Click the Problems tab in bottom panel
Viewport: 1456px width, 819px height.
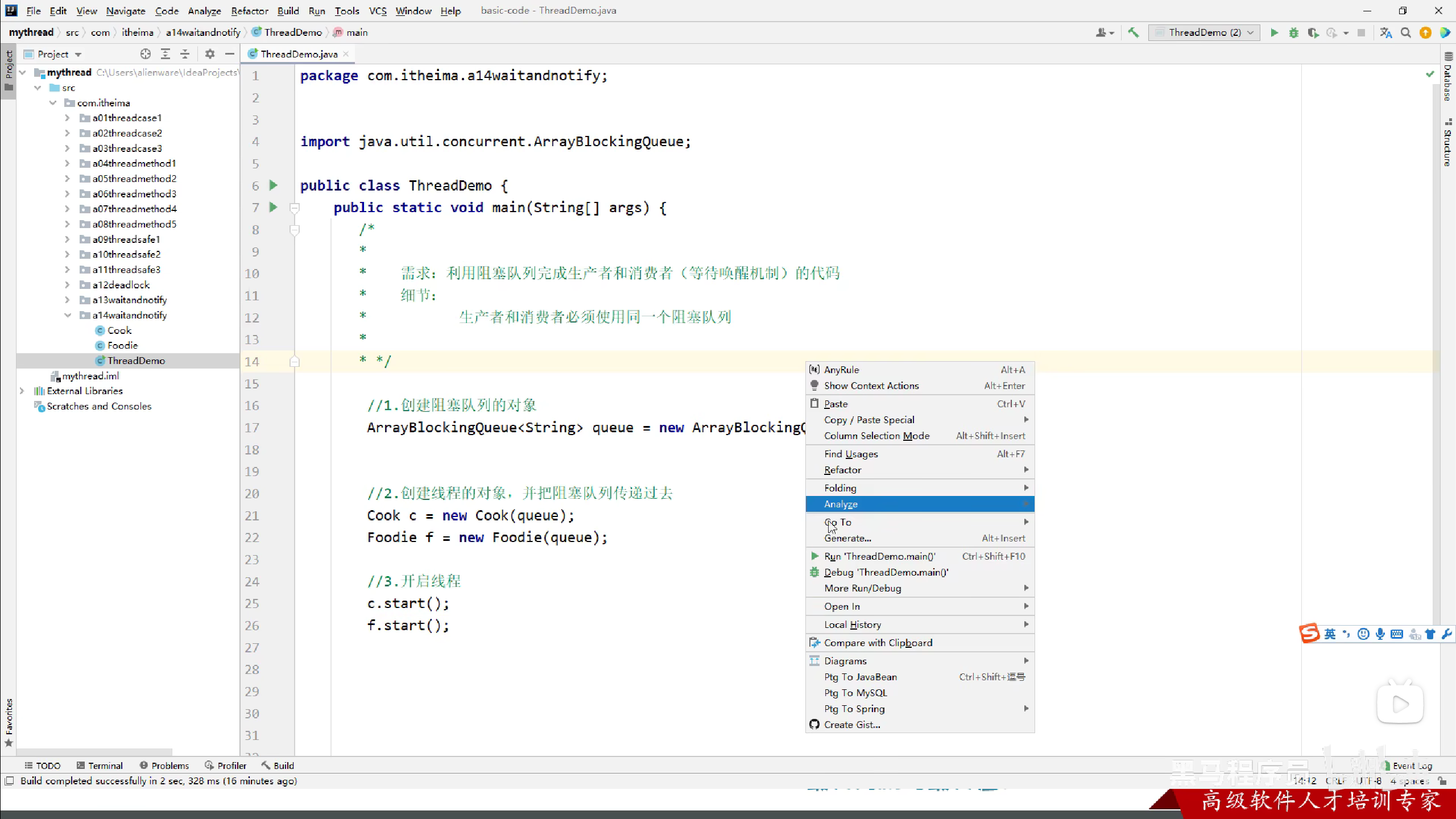(x=169, y=765)
